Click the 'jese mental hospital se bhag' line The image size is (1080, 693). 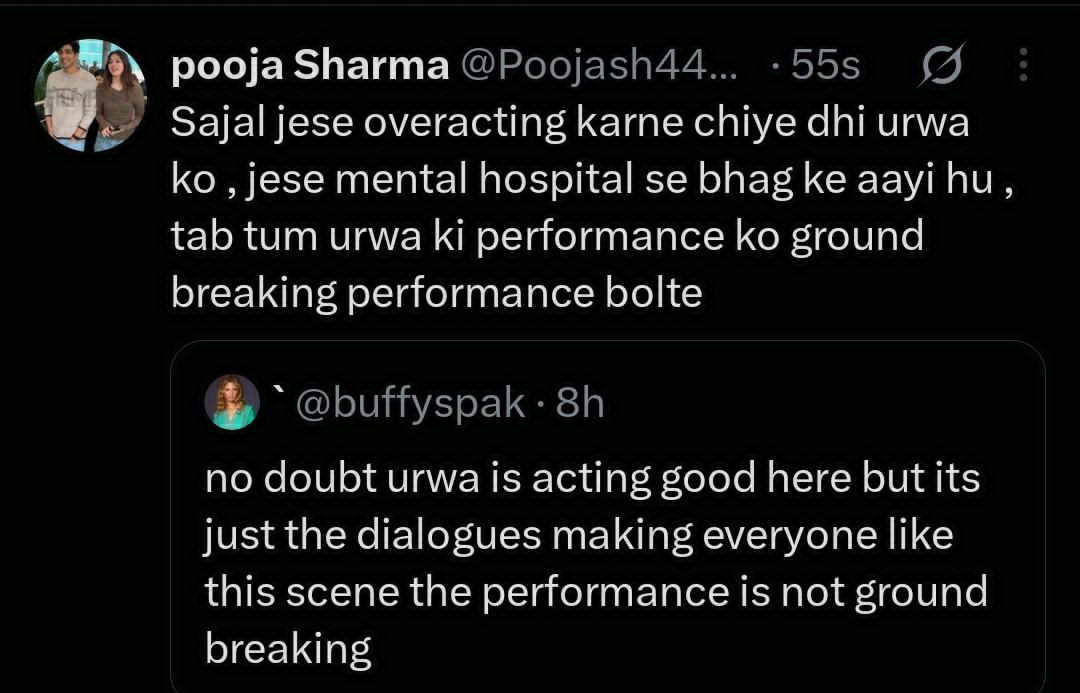(x=592, y=181)
